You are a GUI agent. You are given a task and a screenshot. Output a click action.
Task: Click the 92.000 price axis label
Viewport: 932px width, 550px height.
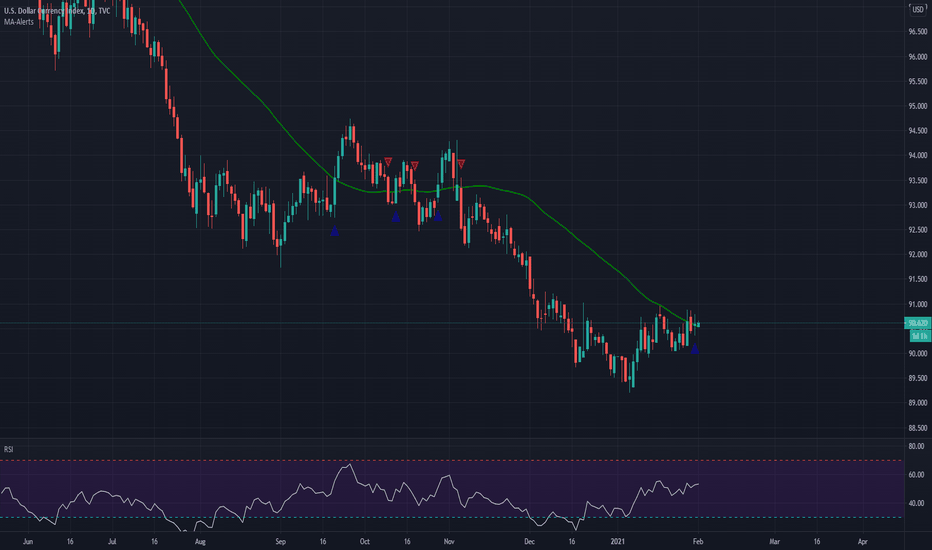click(917, 254)
